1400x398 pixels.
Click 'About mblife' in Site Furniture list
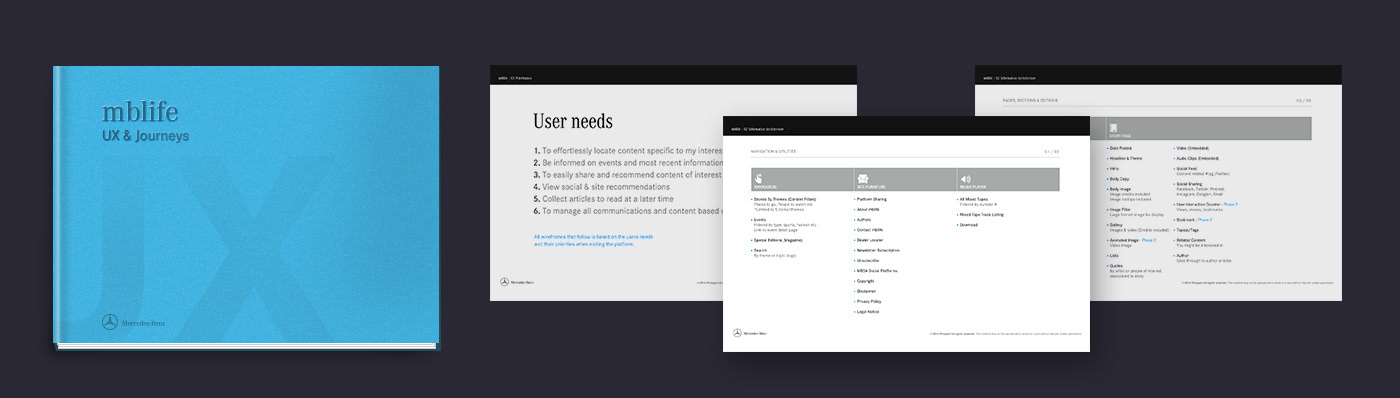pos(868,209)
